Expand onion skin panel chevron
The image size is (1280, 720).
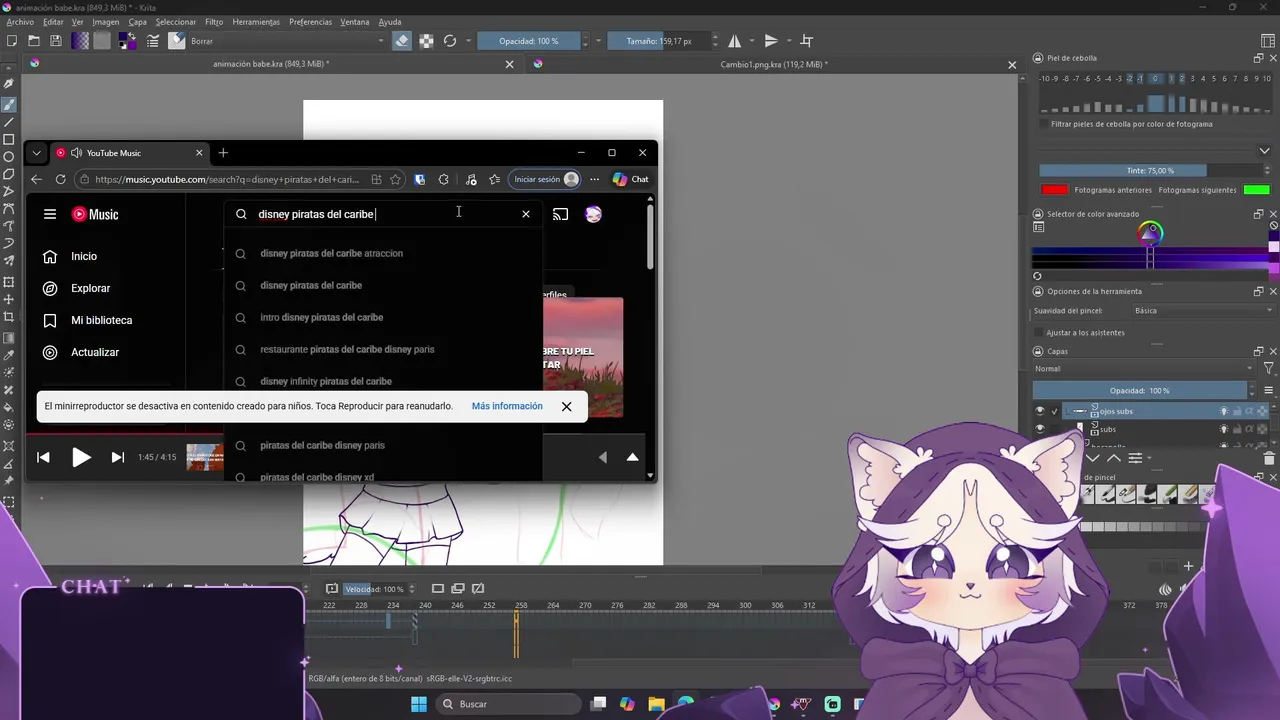1264,151
